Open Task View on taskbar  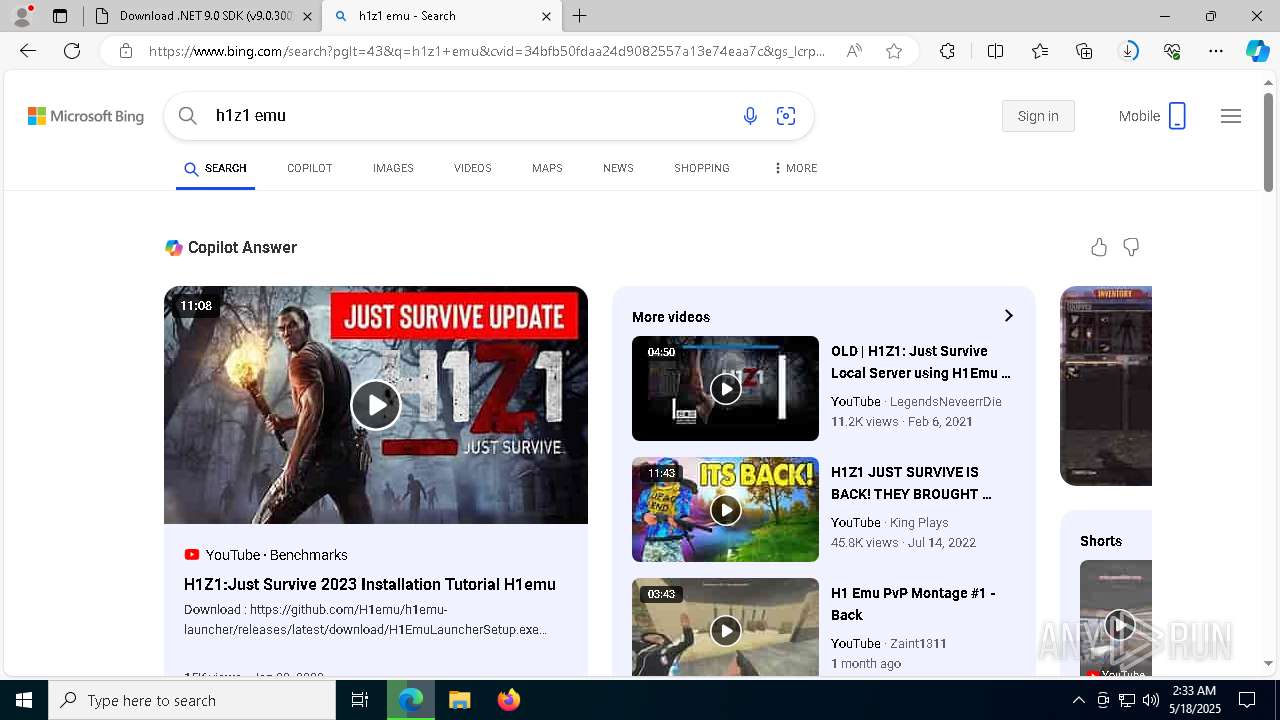click(x=360, y=700)
